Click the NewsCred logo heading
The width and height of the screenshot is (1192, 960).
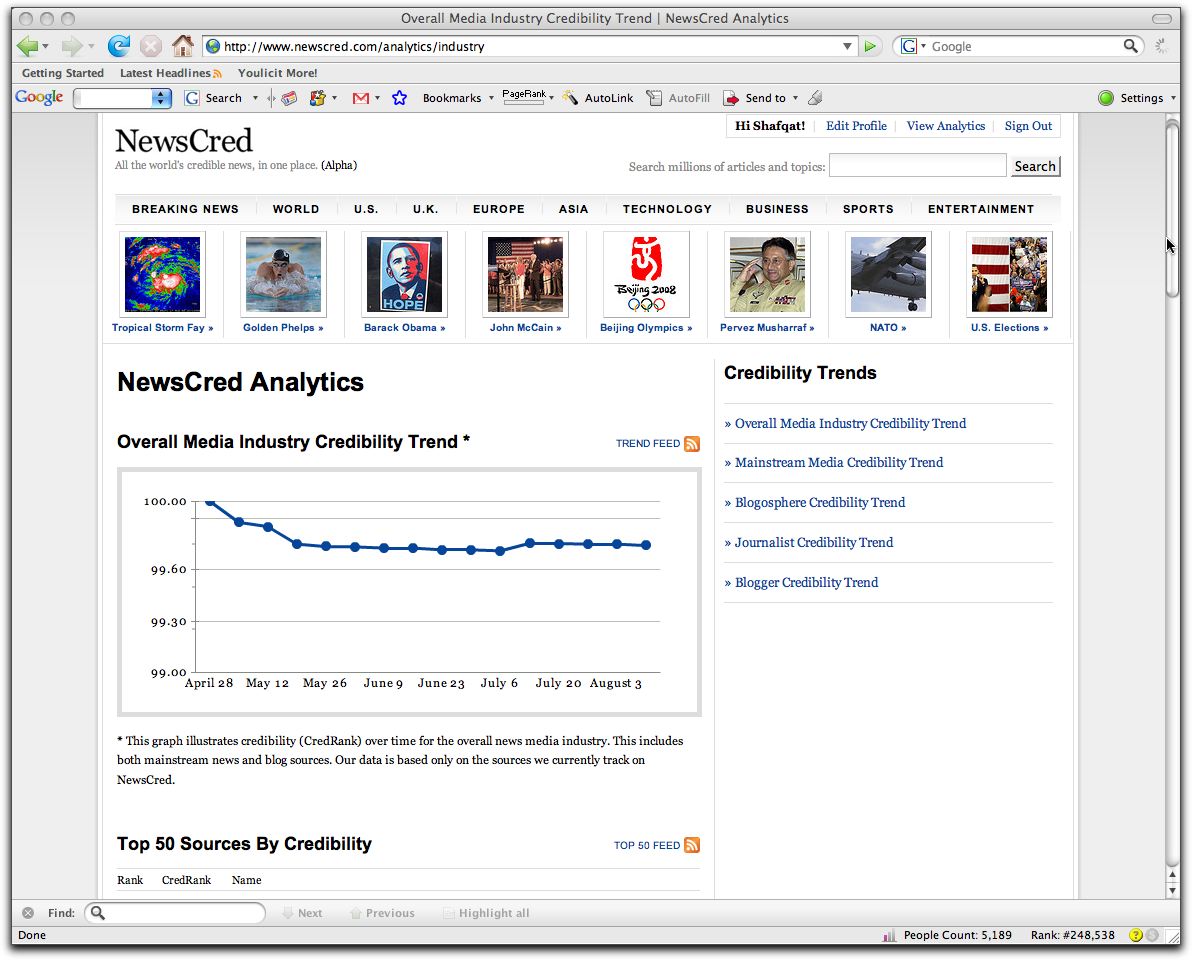[183, 141]
